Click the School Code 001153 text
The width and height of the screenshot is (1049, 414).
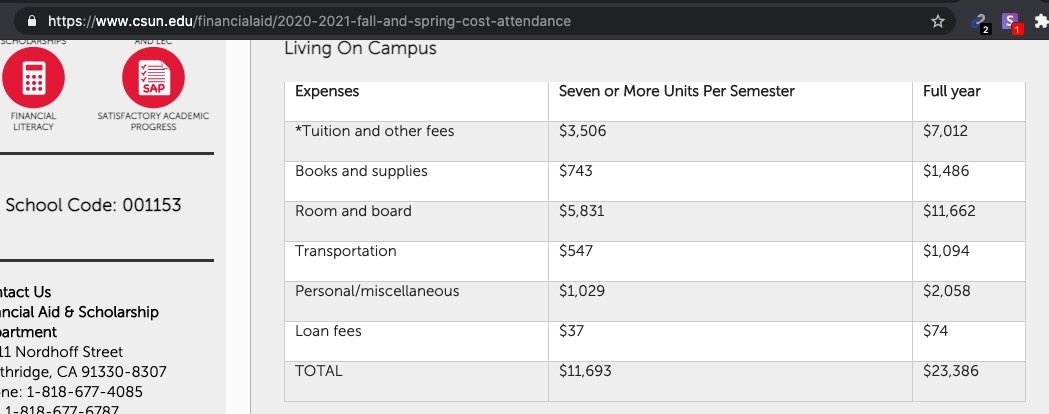coord(94,205)
